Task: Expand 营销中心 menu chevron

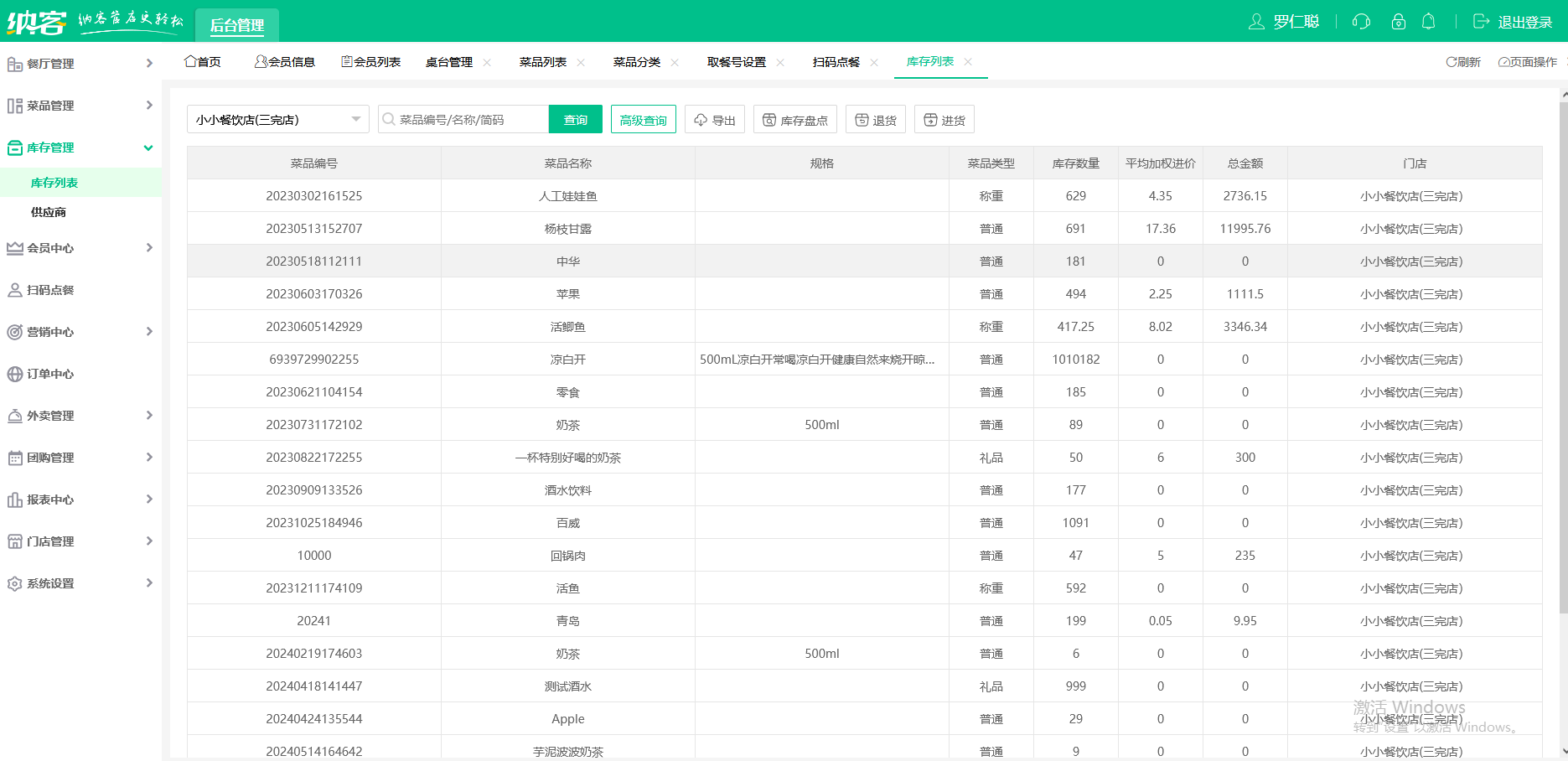Action: tap(149, 332)
